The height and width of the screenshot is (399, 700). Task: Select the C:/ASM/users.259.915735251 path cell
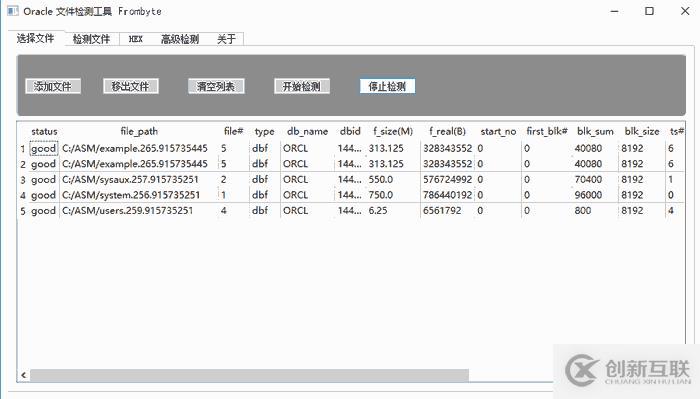point(128,211)
